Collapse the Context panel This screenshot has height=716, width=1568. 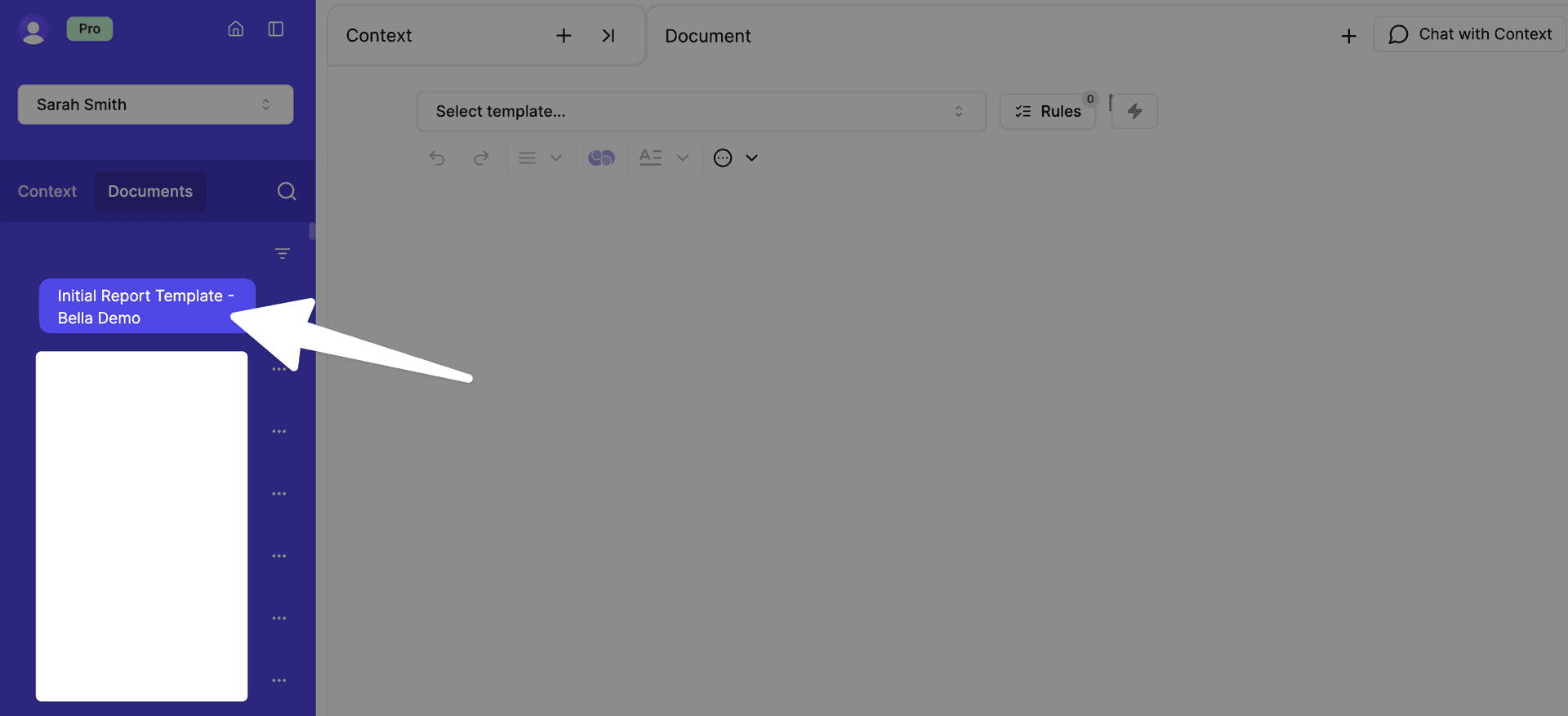click(608, 36)
